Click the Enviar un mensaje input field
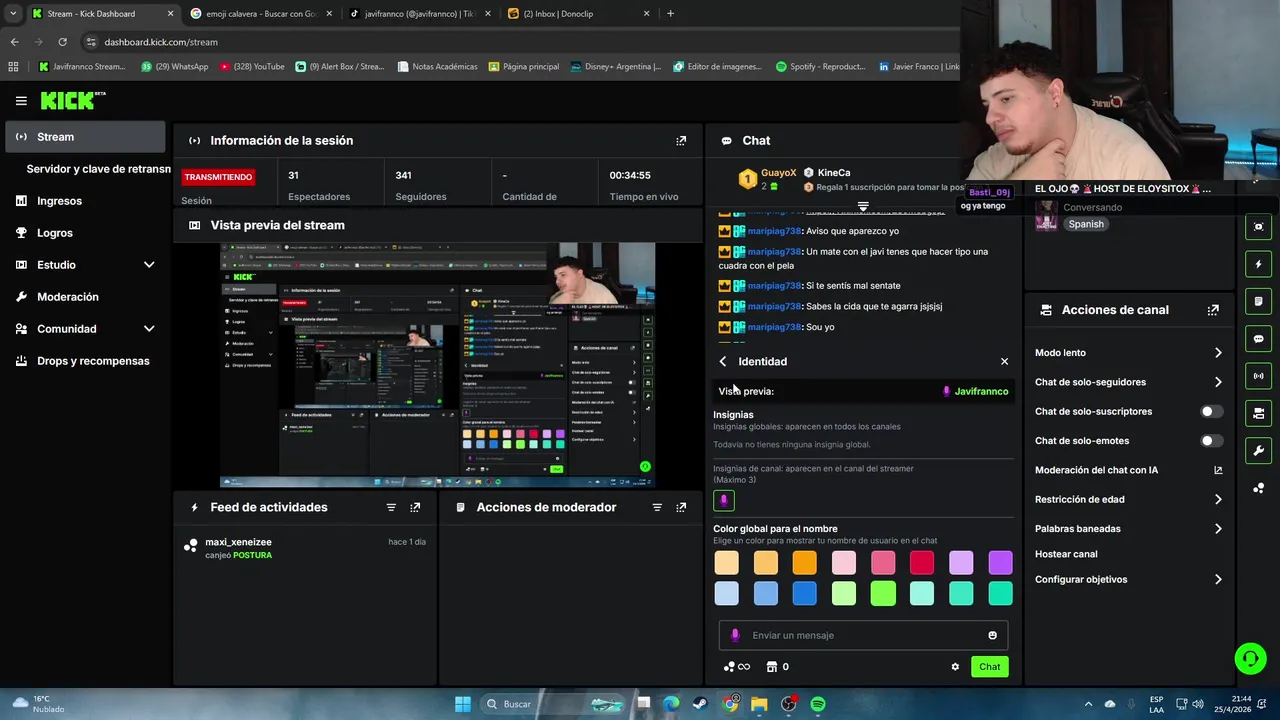The height and width of the screenshot is (720, 1280). [x=863, y=636]
